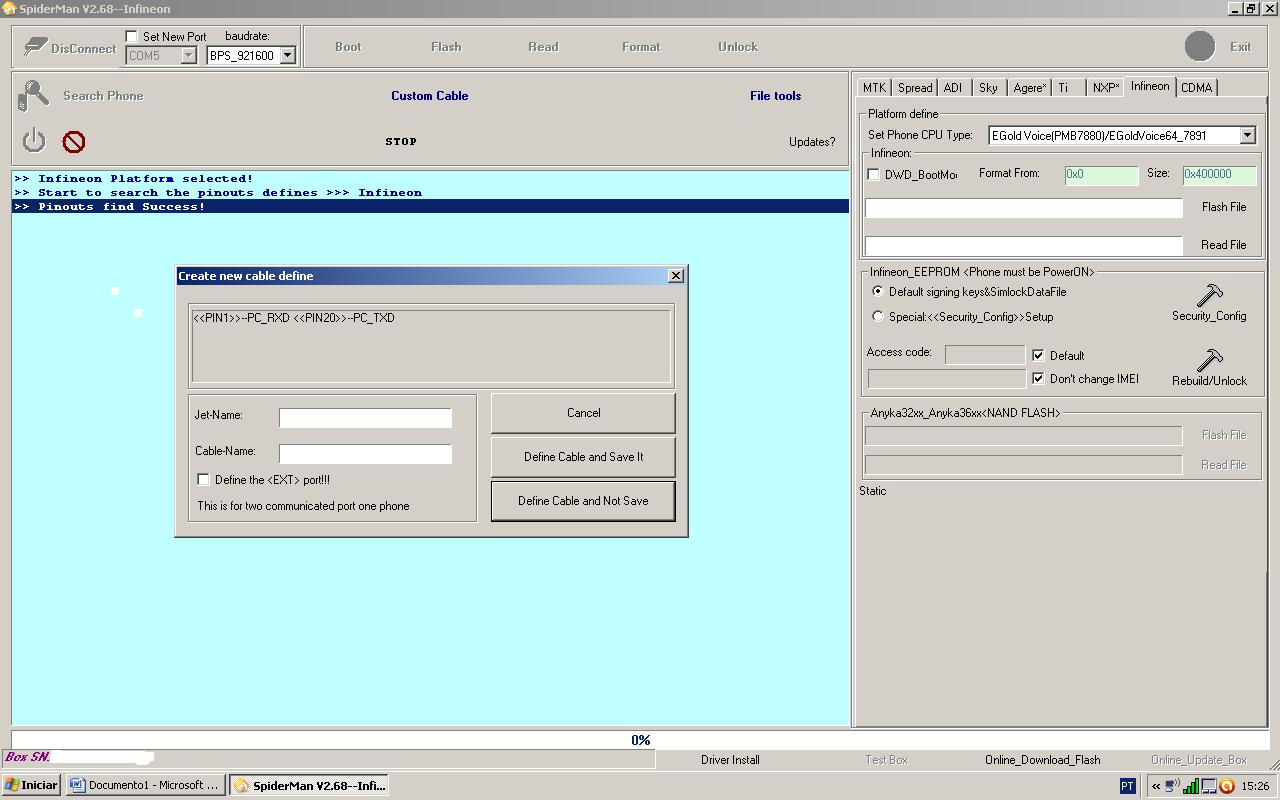Click the Cable-Name input field
This screenshot has height=800, width=1280.
click(365, 454)
